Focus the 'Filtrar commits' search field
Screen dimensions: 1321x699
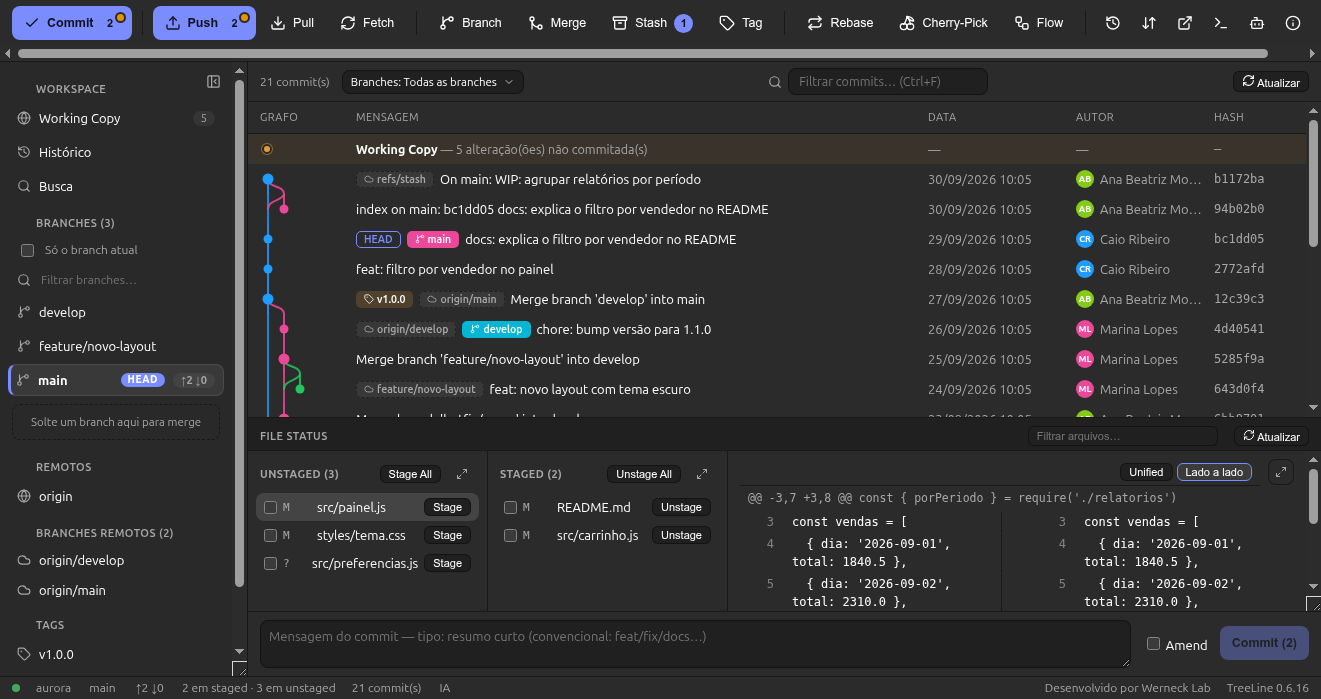(888, 82)
